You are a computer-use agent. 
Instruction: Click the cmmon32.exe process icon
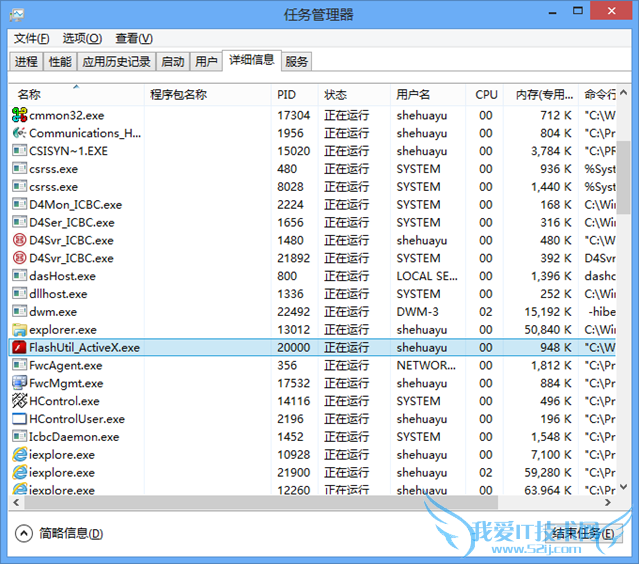(19, 115)
